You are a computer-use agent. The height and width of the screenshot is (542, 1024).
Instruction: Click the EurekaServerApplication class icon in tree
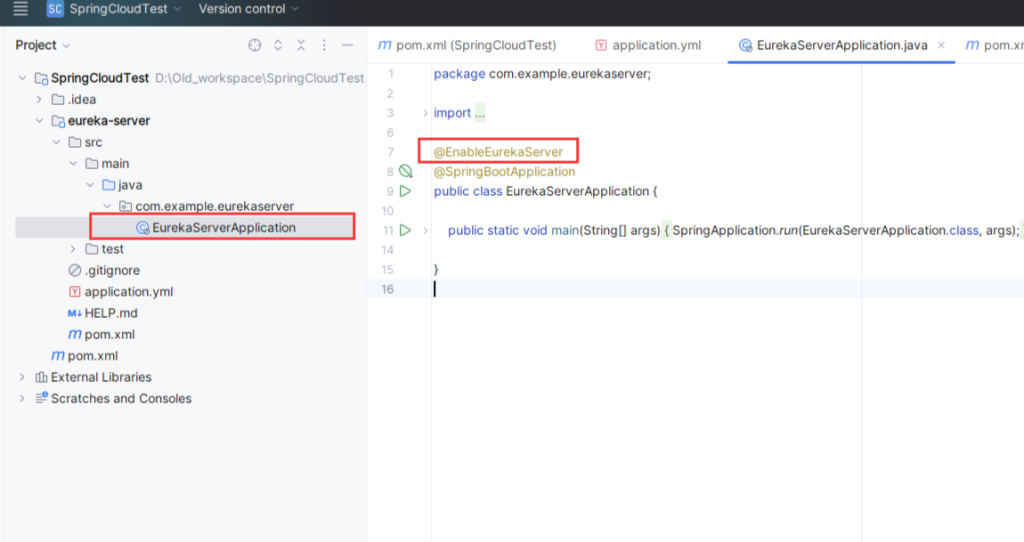pos(142,228)
